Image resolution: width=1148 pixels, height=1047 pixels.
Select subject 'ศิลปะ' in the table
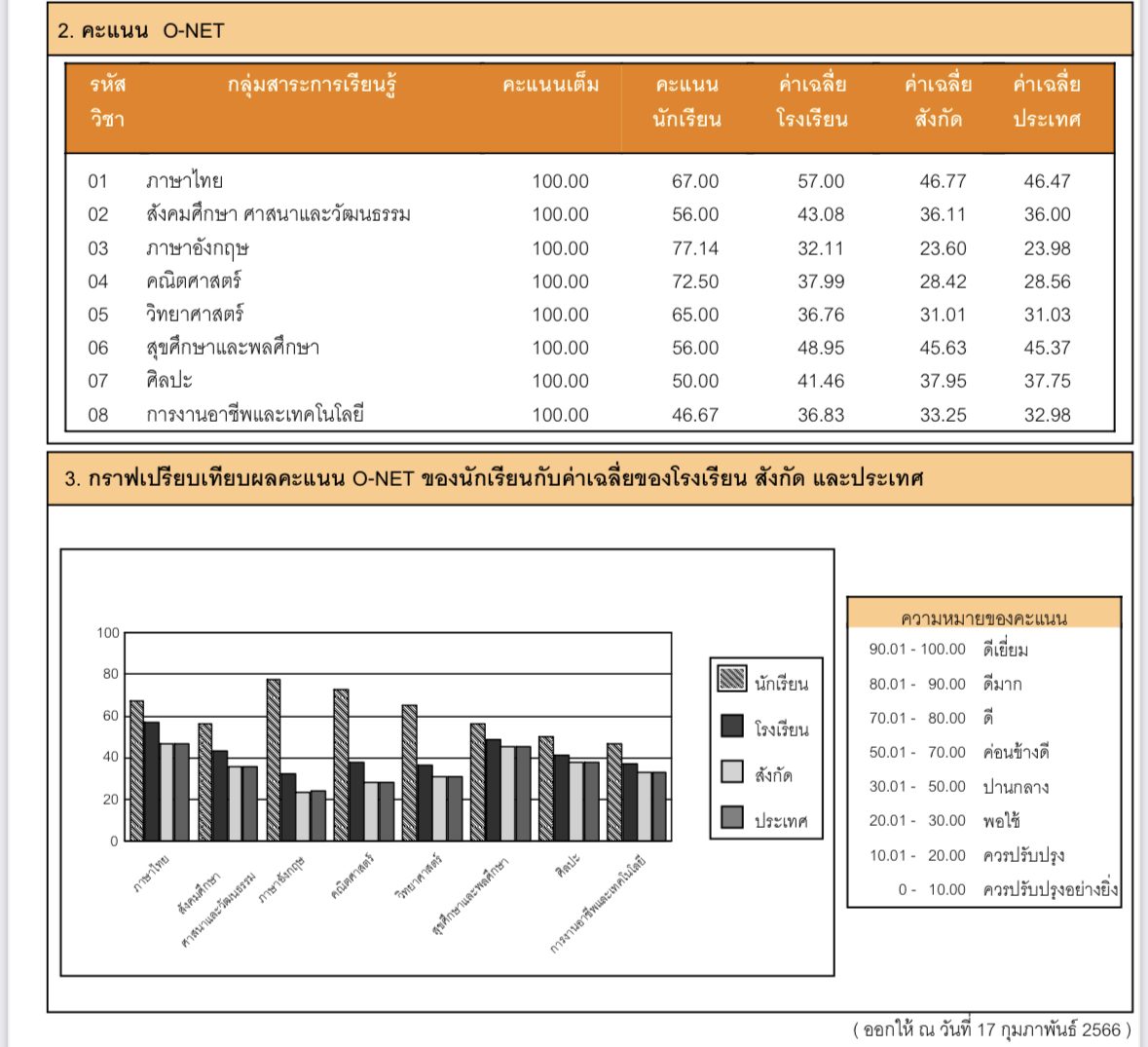click(169, 381)
